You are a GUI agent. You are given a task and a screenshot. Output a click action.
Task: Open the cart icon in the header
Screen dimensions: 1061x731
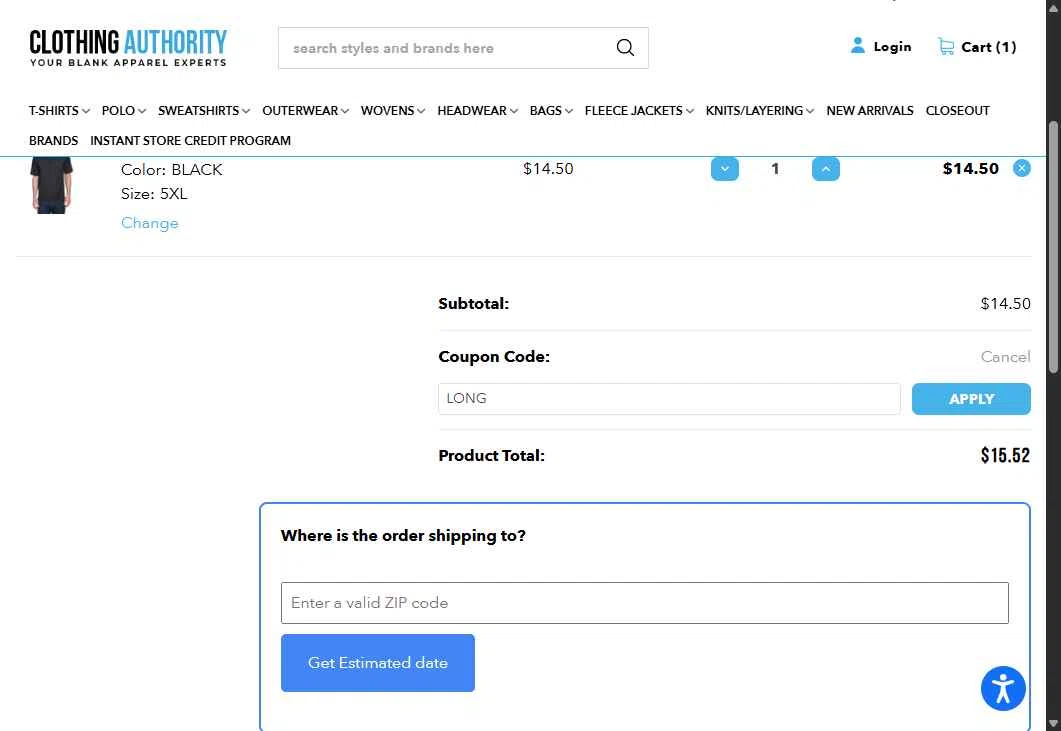tap(945, 47)
